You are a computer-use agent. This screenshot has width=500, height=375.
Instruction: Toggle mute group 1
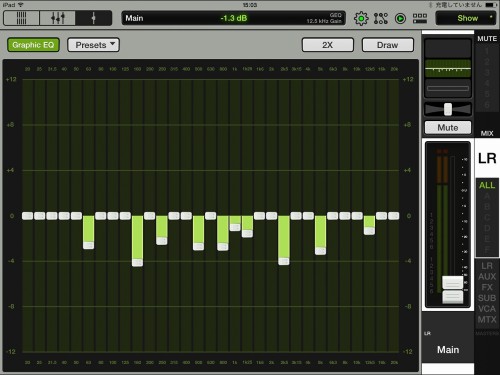[487, 51]
